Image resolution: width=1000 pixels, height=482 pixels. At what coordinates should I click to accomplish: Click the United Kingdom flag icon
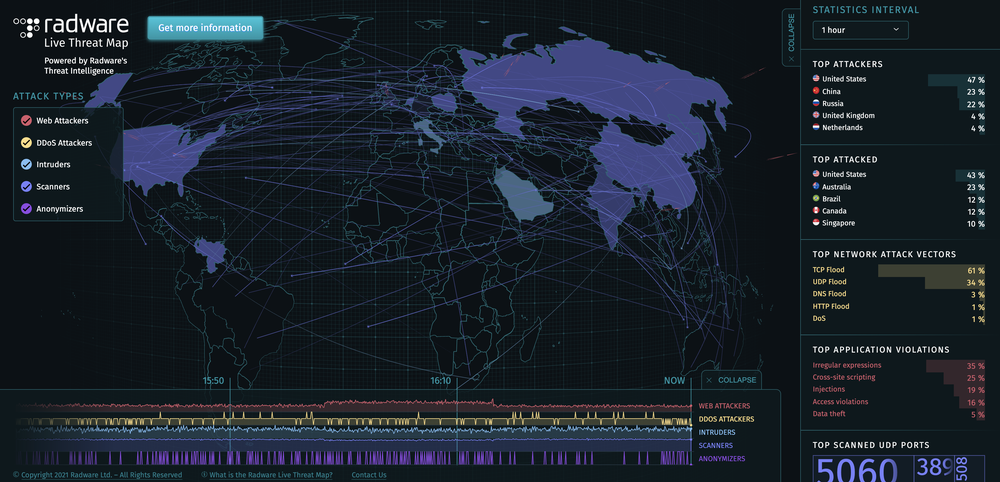[x=816, y=115]
